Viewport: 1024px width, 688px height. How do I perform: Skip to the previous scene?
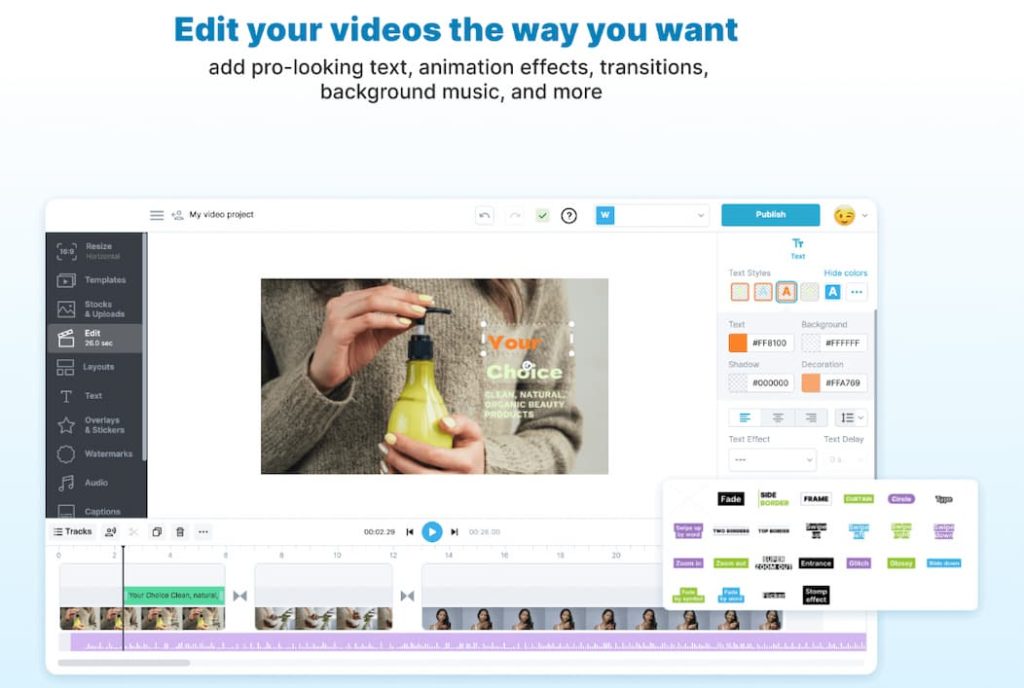(x=409, y=532)
